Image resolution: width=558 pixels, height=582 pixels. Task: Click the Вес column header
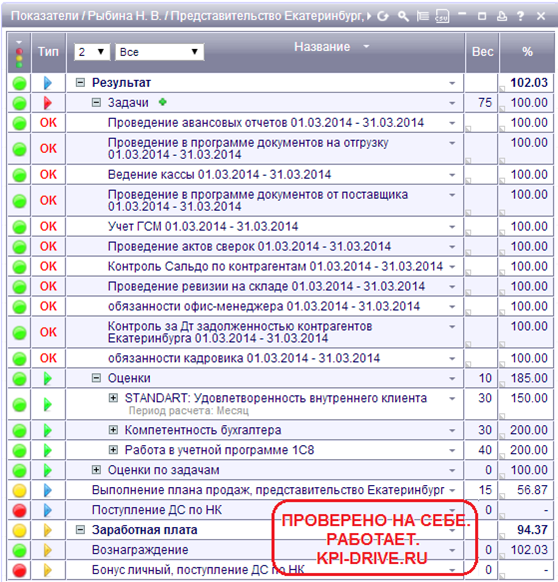(482, 52)
